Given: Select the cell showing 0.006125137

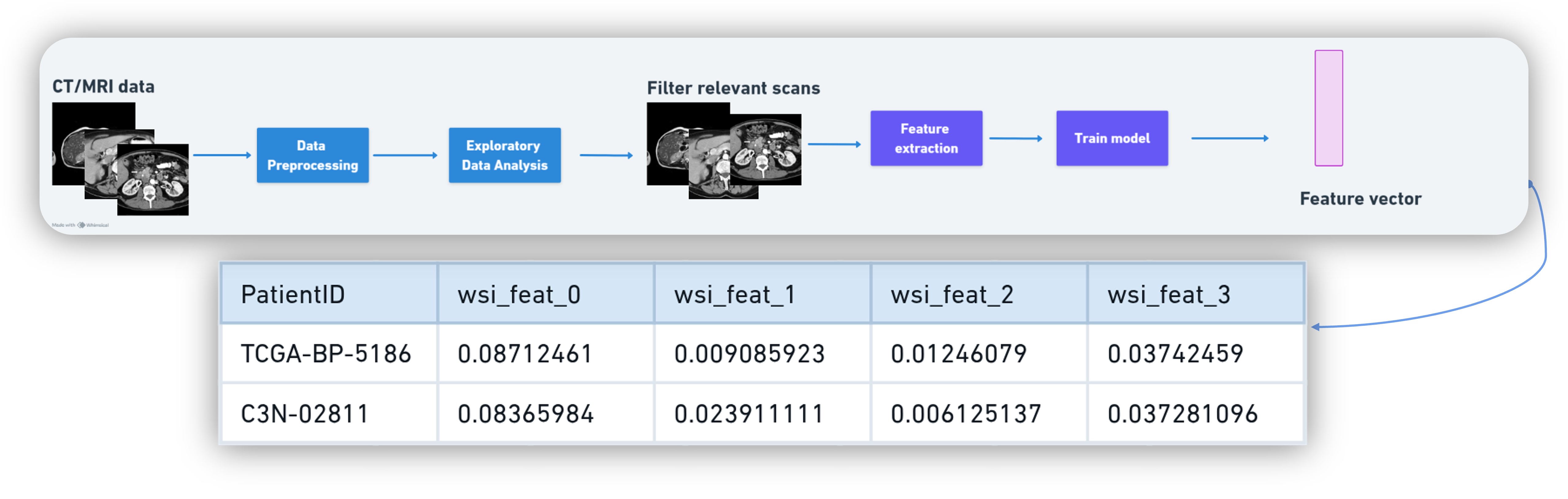Looking at the screenshot, I should pyautogui.click(x=979, y=414).
